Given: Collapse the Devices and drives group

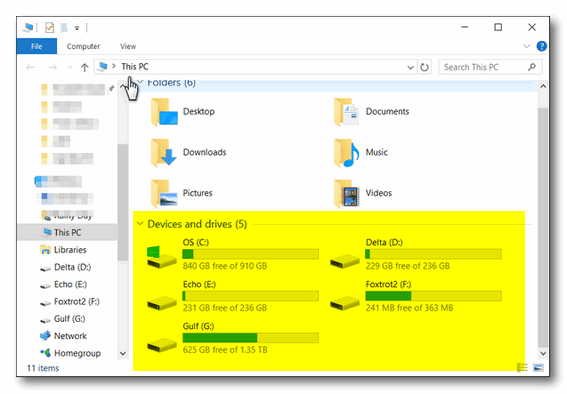Looking at the screenshot, I should pos(140,224).
